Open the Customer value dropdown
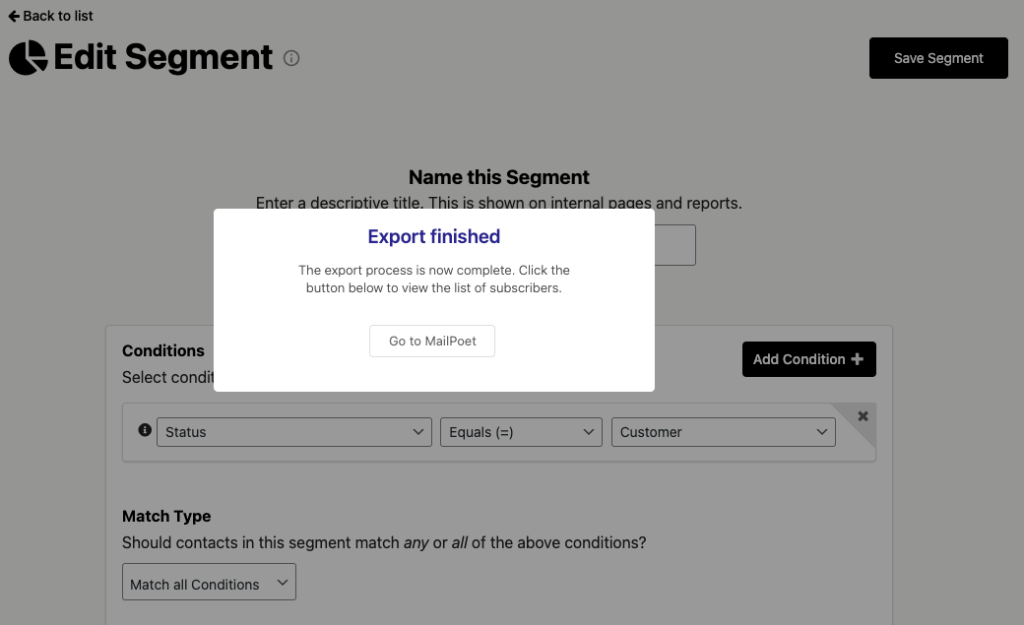This screenshot has height=625, width=1024. tap(723, 432)
